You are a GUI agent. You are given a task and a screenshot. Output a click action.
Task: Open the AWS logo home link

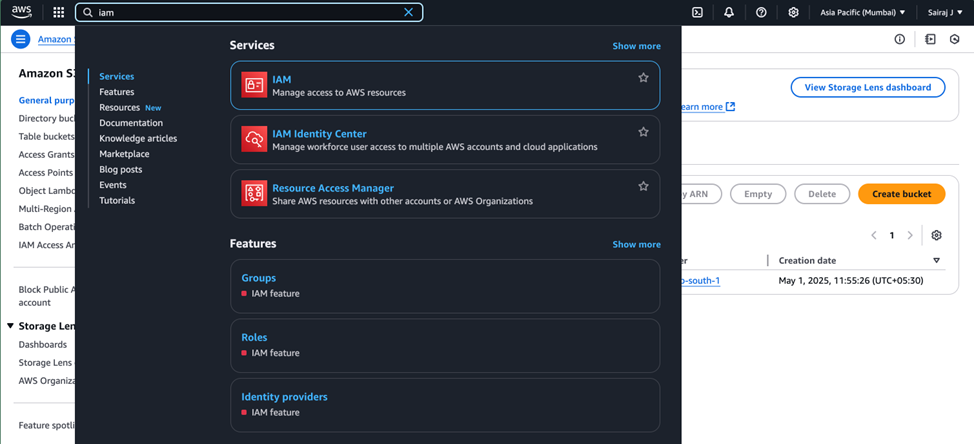[x=21, y=12]
